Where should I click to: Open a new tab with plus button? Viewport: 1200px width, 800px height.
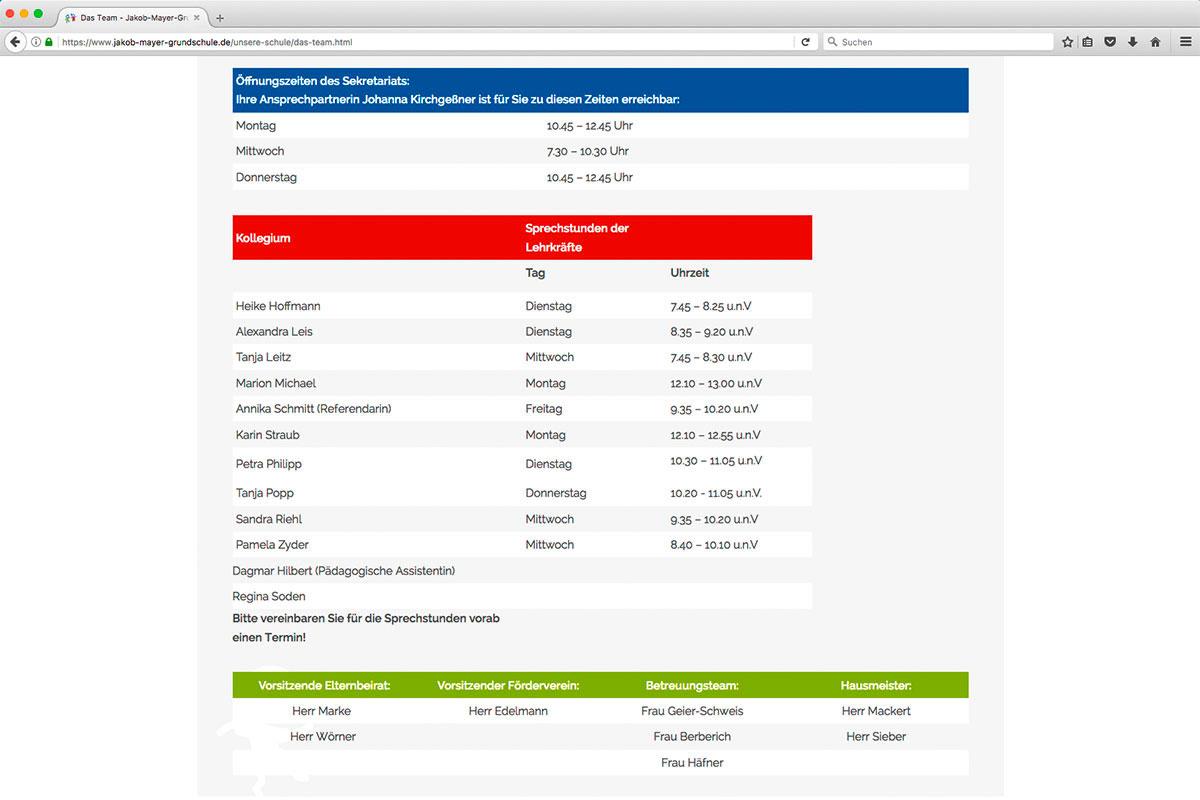(x=220, y=18)
